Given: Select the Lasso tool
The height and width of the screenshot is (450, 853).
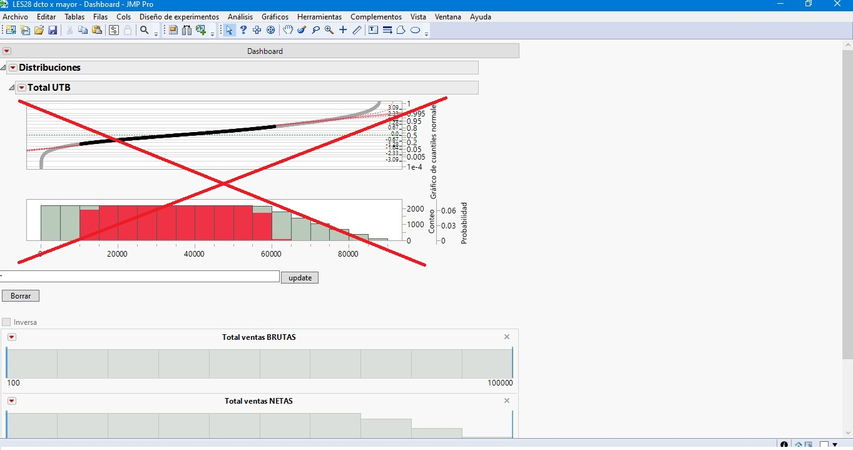Looking at the screenshot, I should (315, 31).
